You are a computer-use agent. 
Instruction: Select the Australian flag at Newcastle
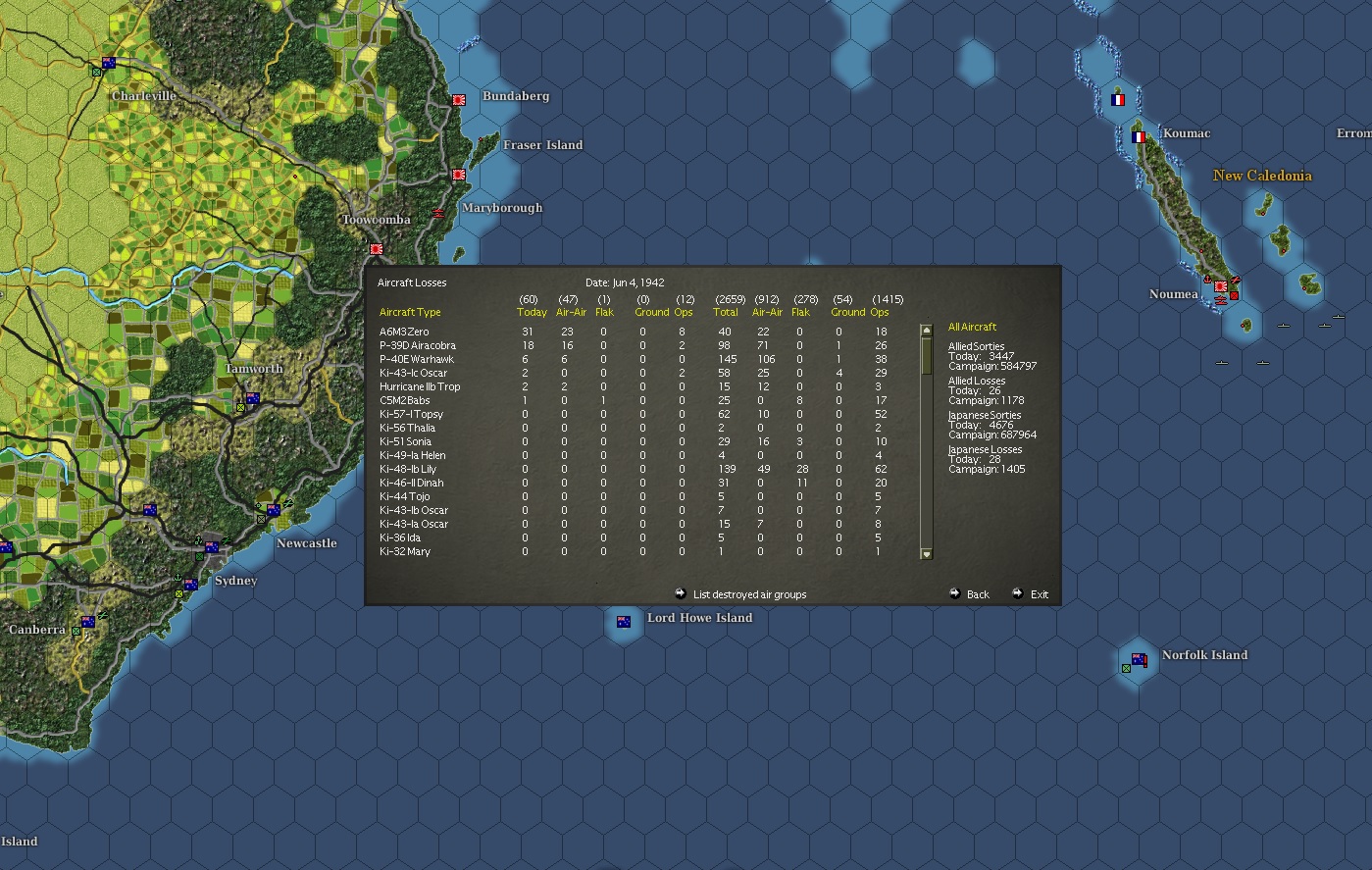coord(274,510)
